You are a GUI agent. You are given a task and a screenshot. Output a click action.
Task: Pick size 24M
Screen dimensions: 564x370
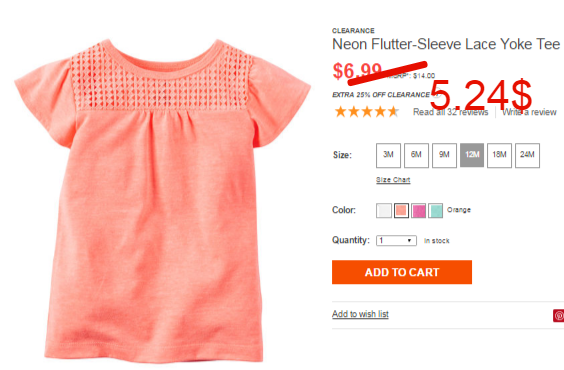(527, 155)
